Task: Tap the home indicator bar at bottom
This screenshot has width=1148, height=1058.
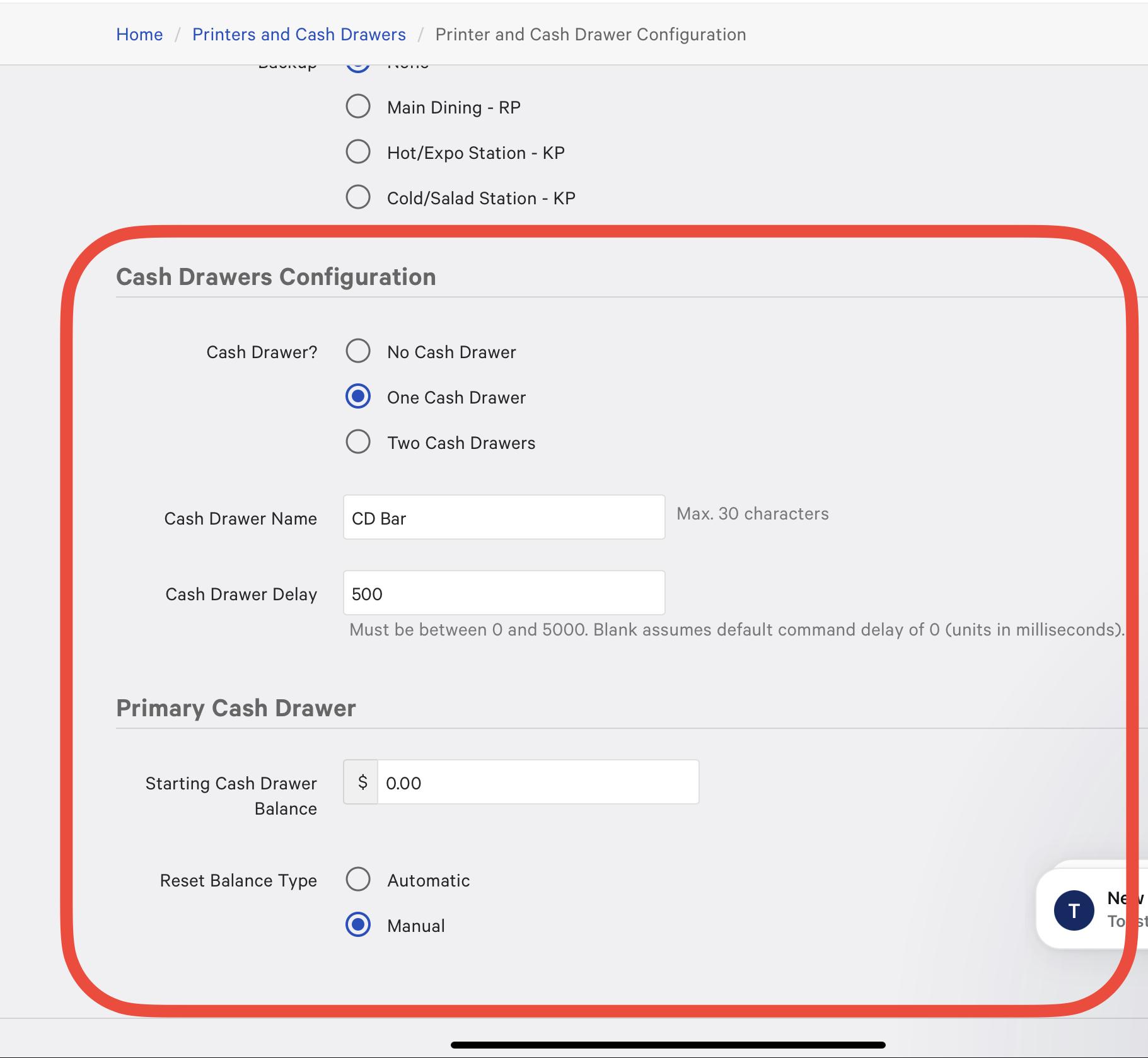Action: pos(668,1044)
